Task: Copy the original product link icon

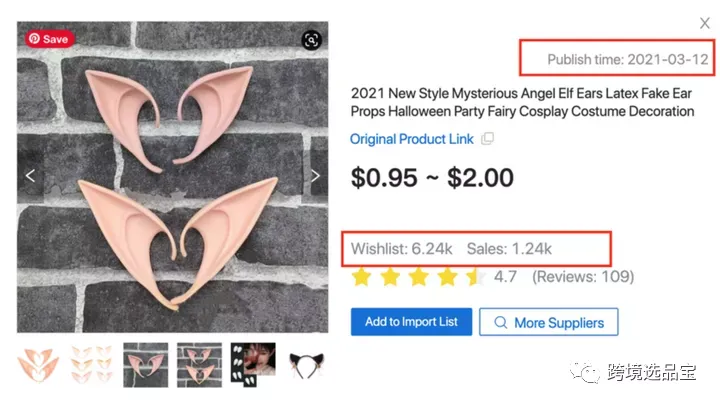Action: (x=487, y=139)
